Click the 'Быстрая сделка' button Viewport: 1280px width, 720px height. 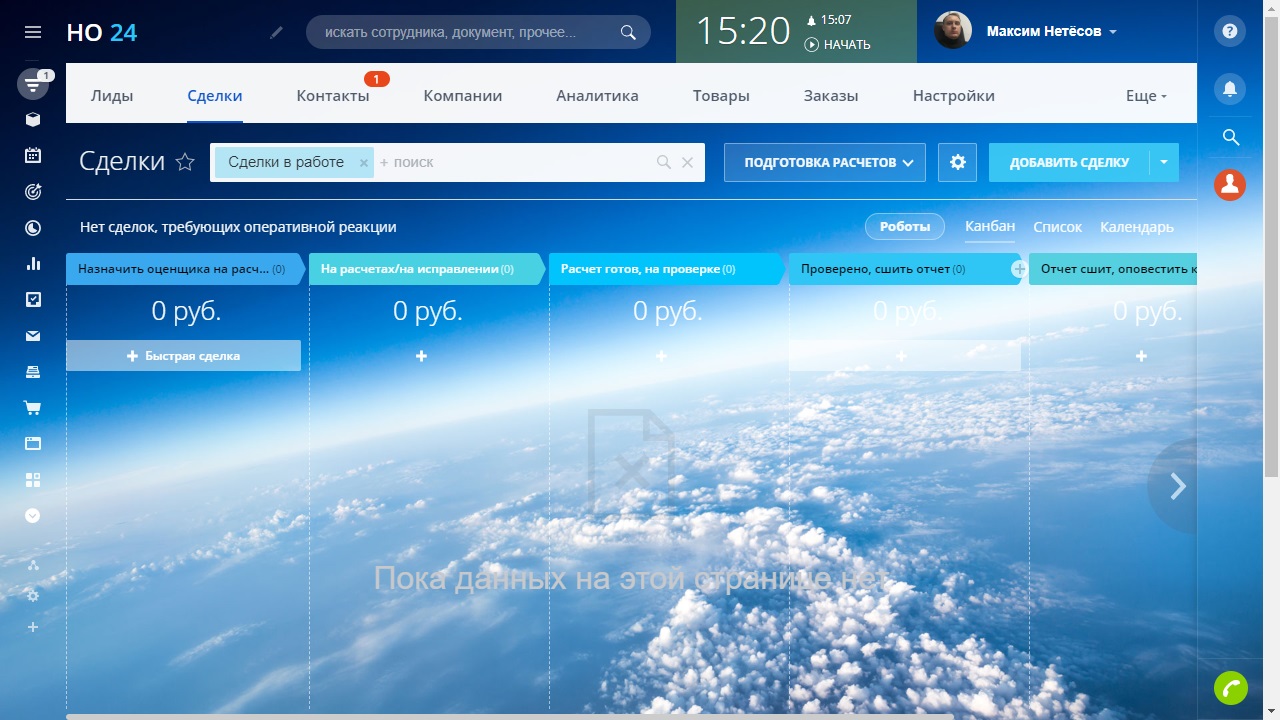coord(183,356)
